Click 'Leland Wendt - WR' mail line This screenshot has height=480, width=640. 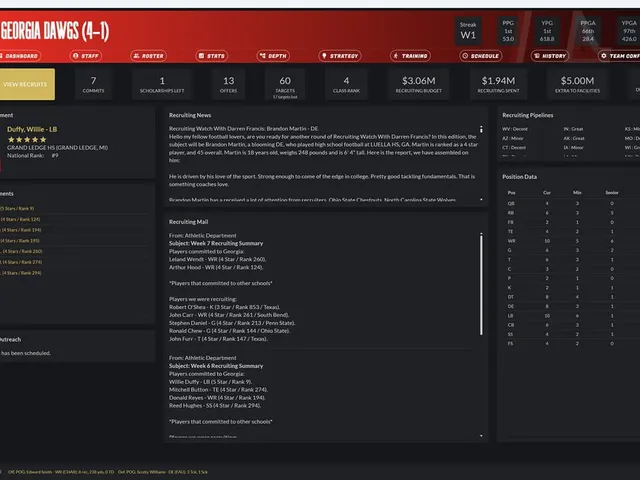(x=218, y=259)
